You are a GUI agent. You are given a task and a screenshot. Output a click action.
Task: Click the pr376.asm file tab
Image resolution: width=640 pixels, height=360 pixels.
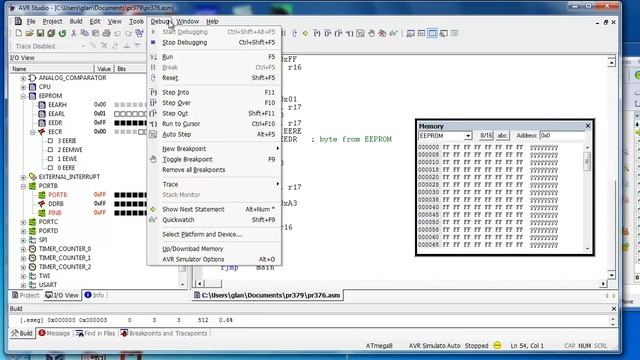click(x=267, y=295)
